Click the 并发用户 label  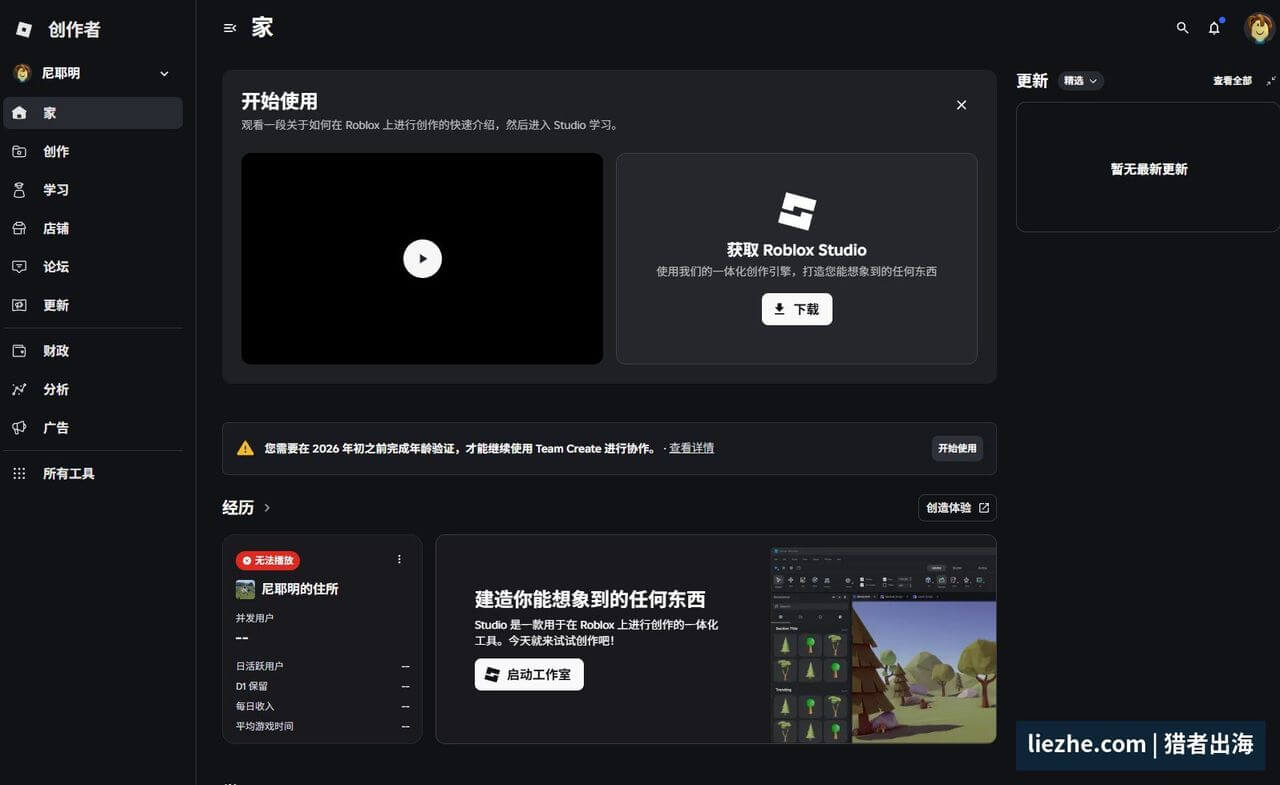point(255,618)
